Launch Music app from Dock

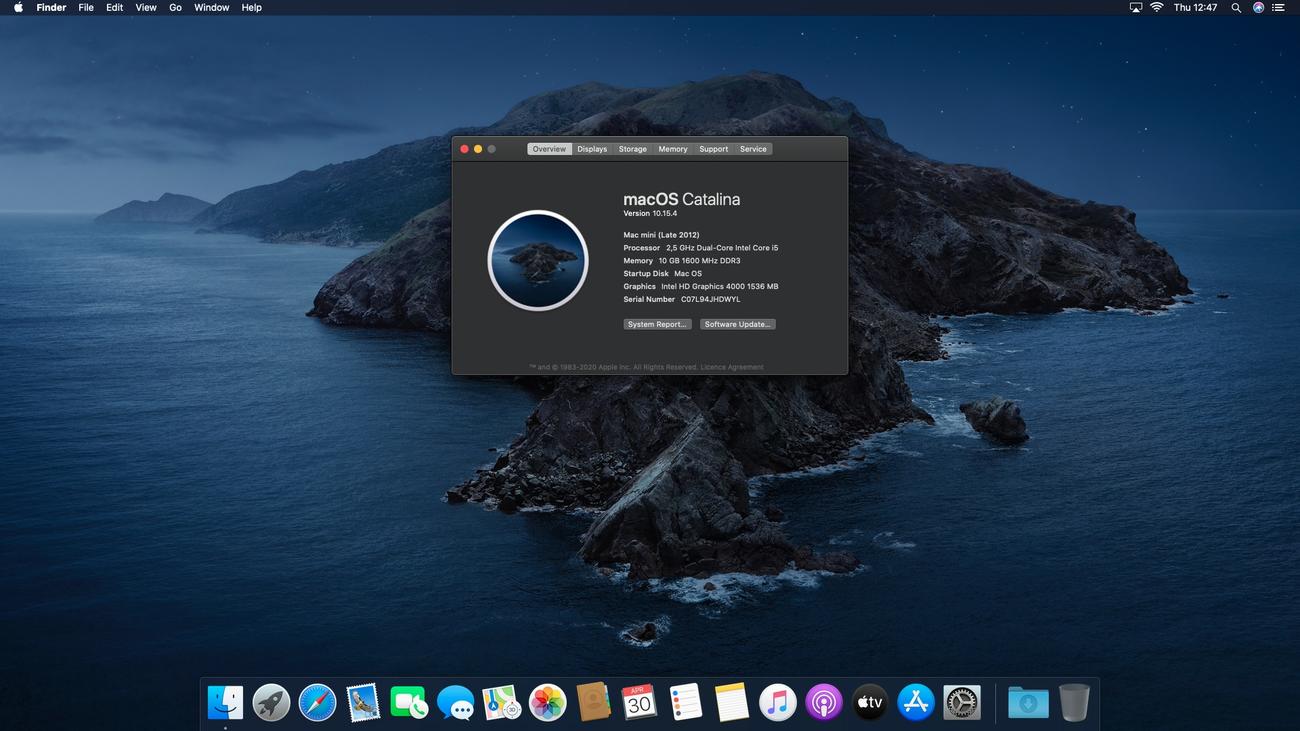point(778,703)
